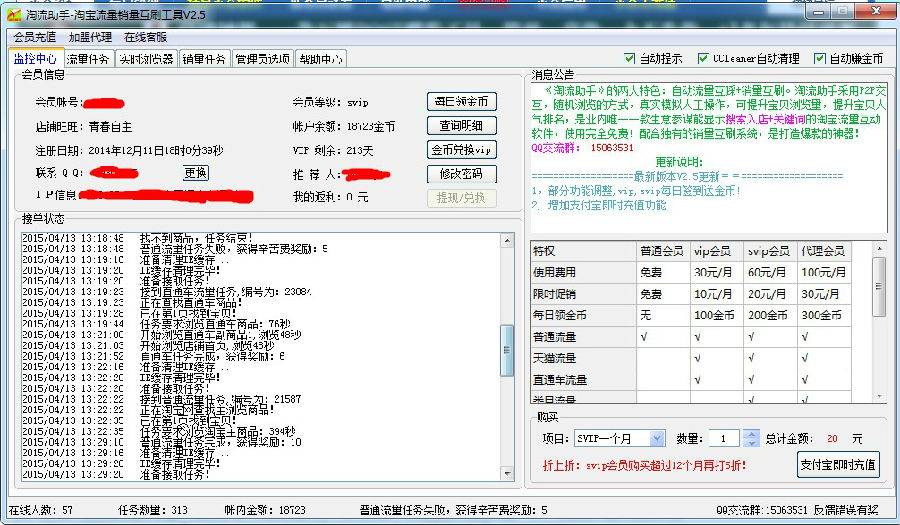Image resolution: width=900 pixels, height=525 pixels.
Task: Disable the 自动赚金币 checkbox
Action: (820, 58)
